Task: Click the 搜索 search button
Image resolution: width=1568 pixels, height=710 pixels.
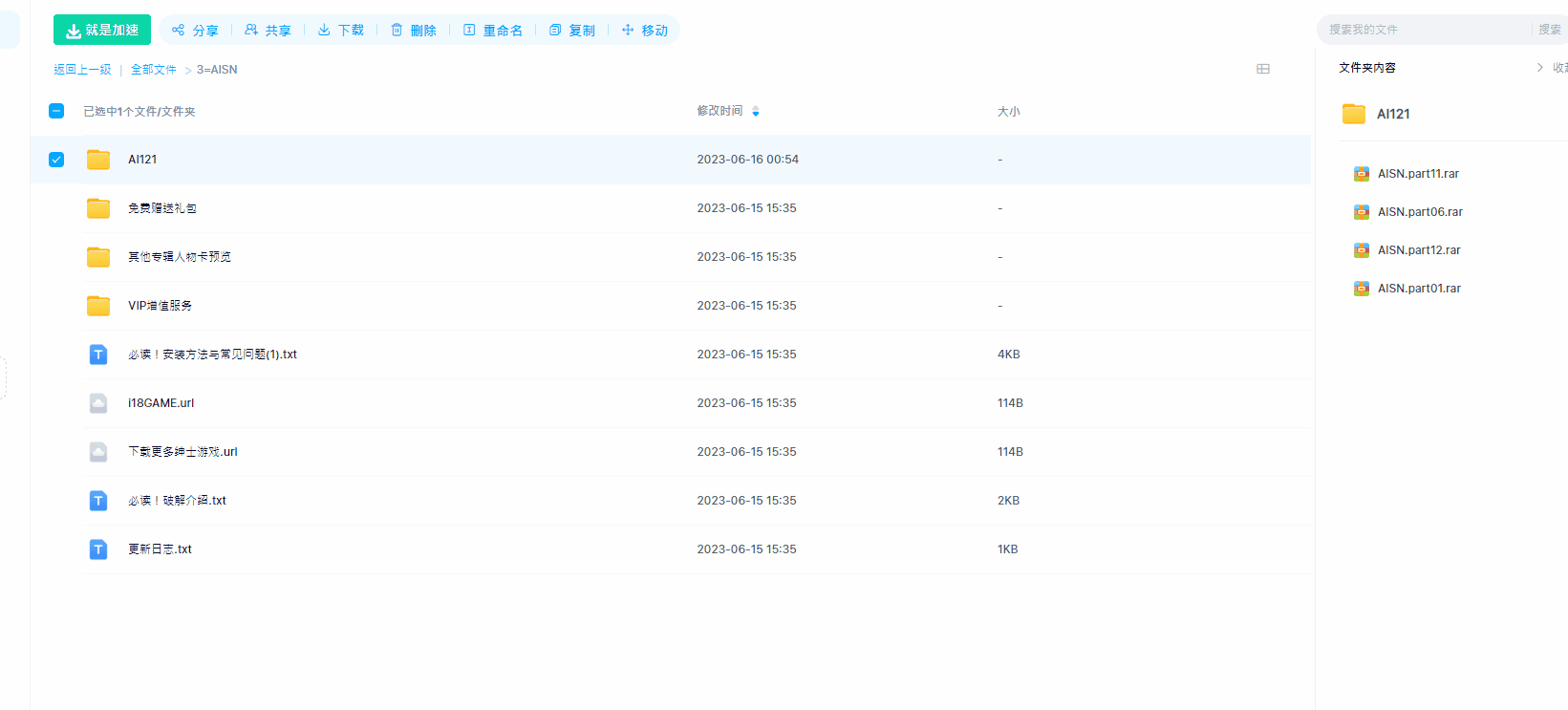Action: coord(1549,30)
